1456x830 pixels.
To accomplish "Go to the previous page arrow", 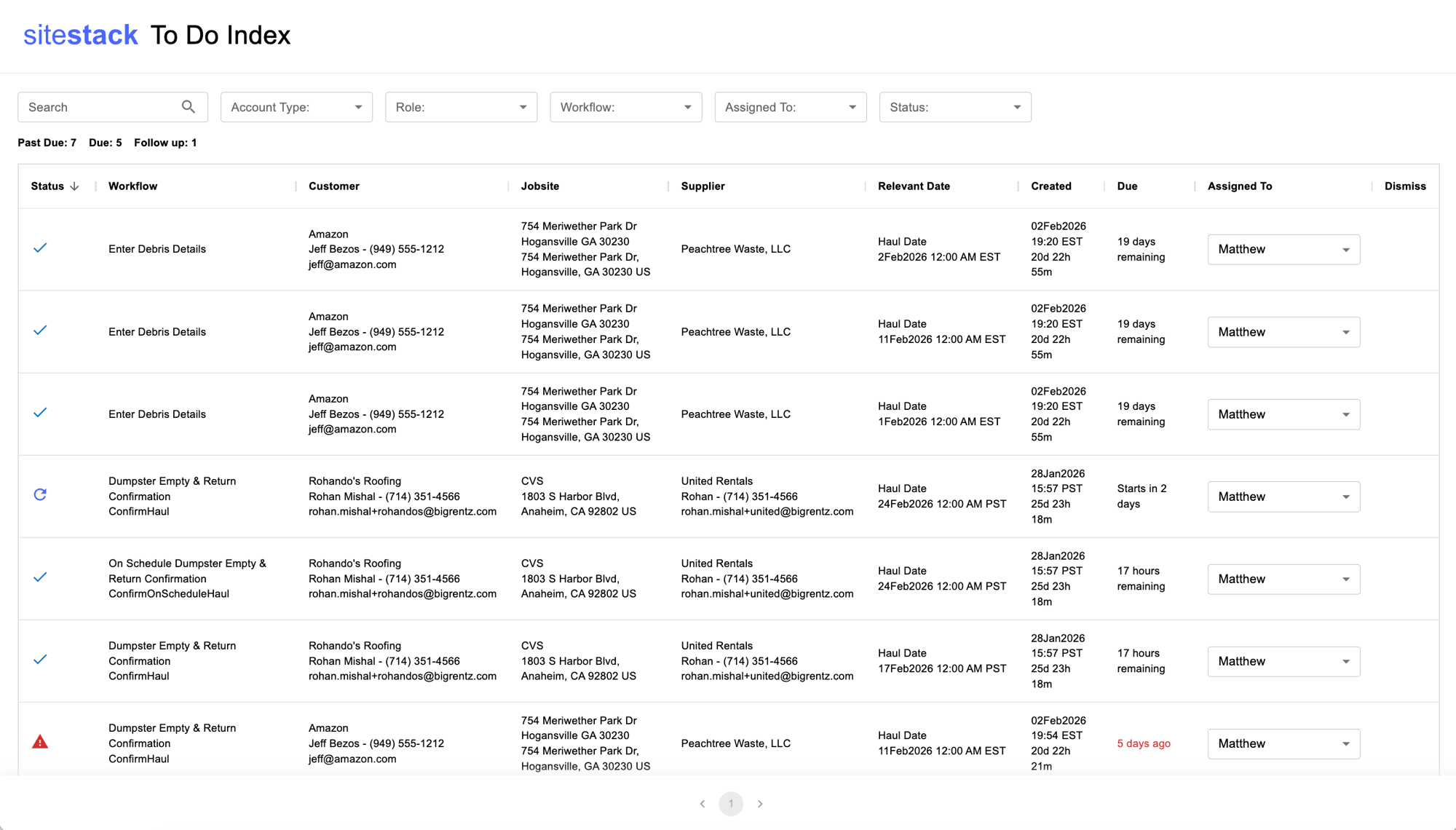I will coord(703,804).
